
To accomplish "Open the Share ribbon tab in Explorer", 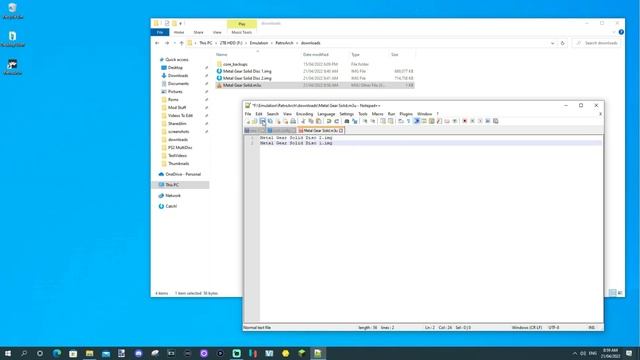I will (198, 32).
